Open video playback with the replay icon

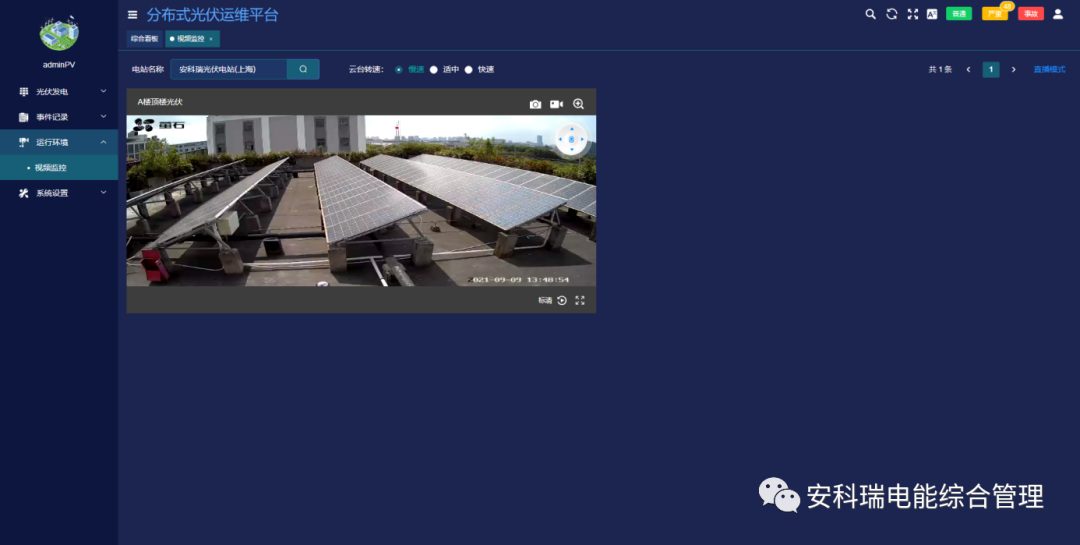pos(562,300)
